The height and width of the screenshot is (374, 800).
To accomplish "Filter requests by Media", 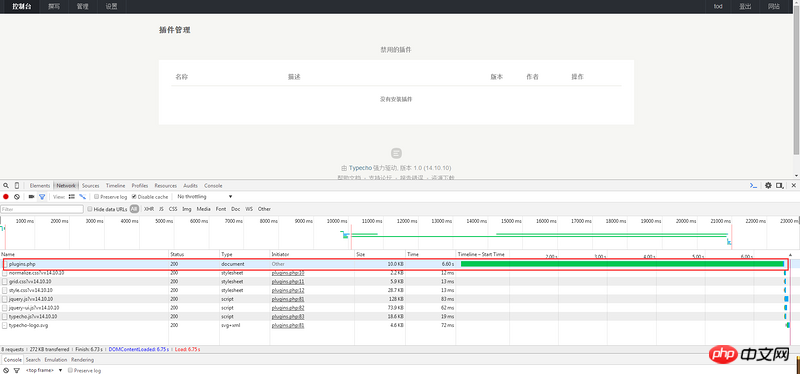I will pyautogui.click(x=204, y=209).
